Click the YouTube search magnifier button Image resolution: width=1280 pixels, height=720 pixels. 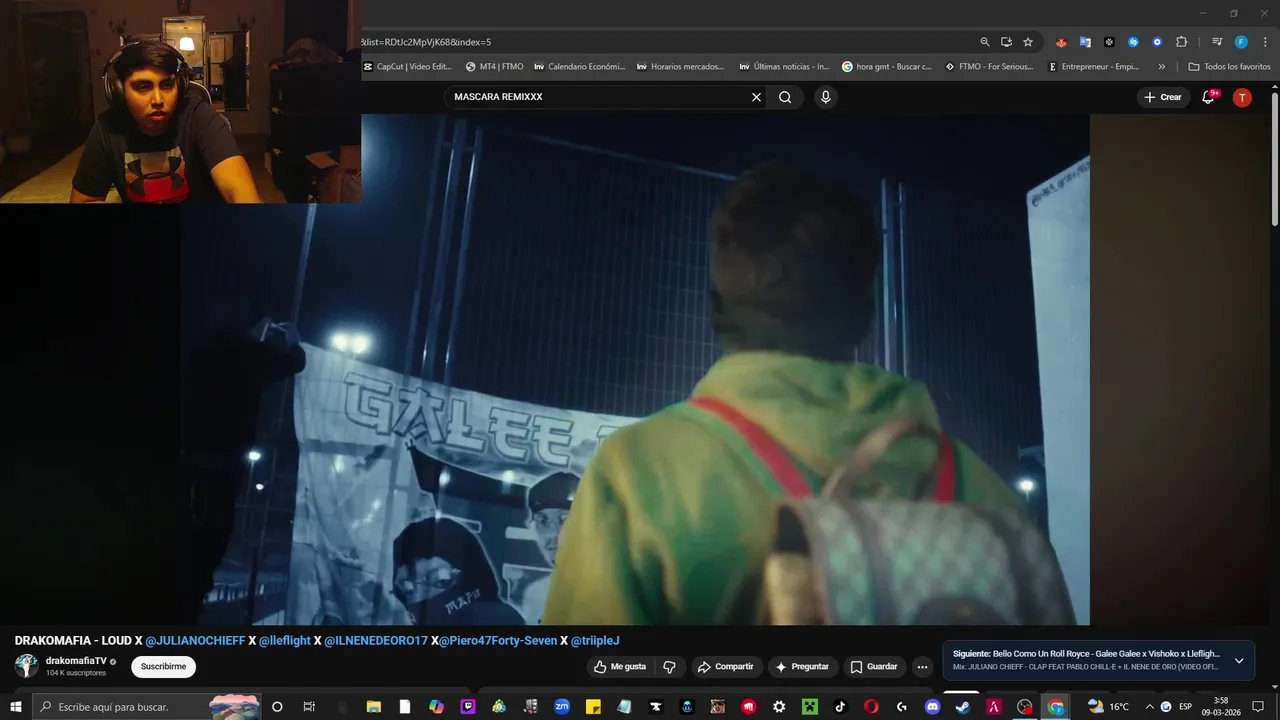coord(785,97)
